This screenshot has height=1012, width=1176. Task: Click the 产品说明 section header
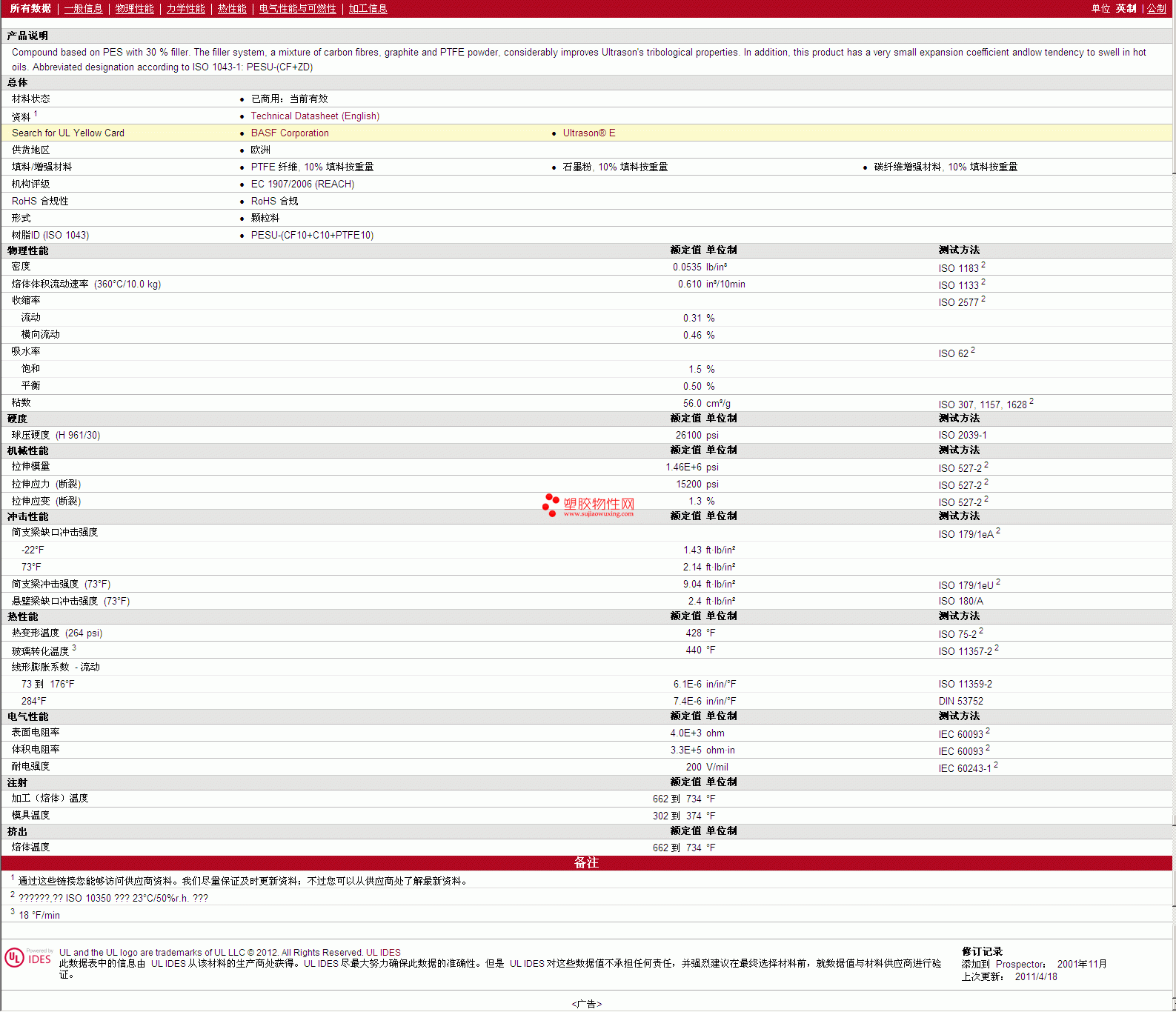pos(27,36)
